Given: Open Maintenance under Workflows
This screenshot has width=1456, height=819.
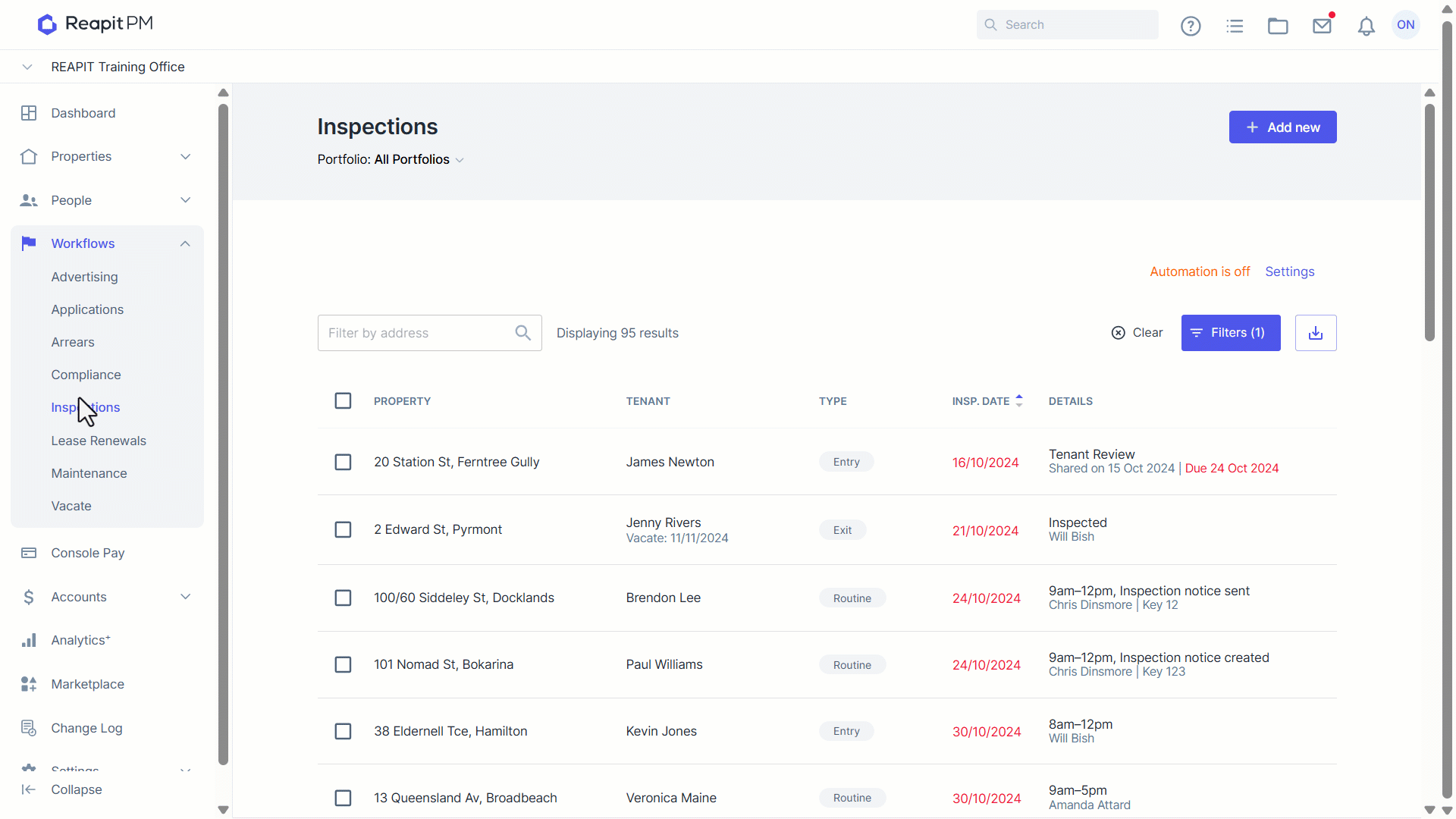Looking at the screenshot, I should click(x=89, y=473).
